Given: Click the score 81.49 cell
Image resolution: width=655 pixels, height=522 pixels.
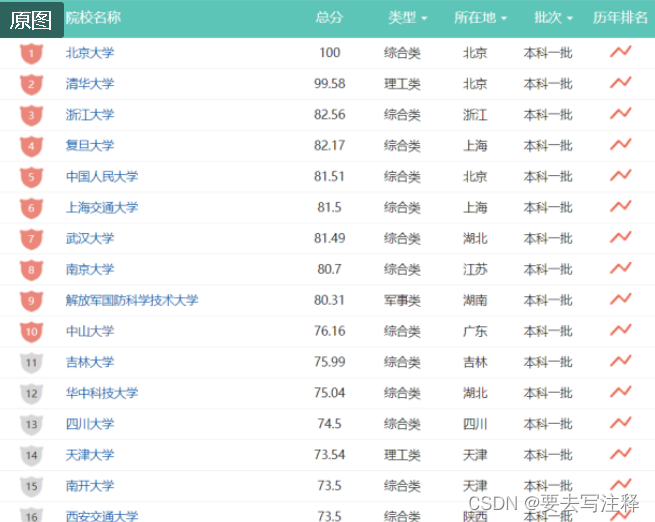Looking at the screenshot, I should (330, 238).
